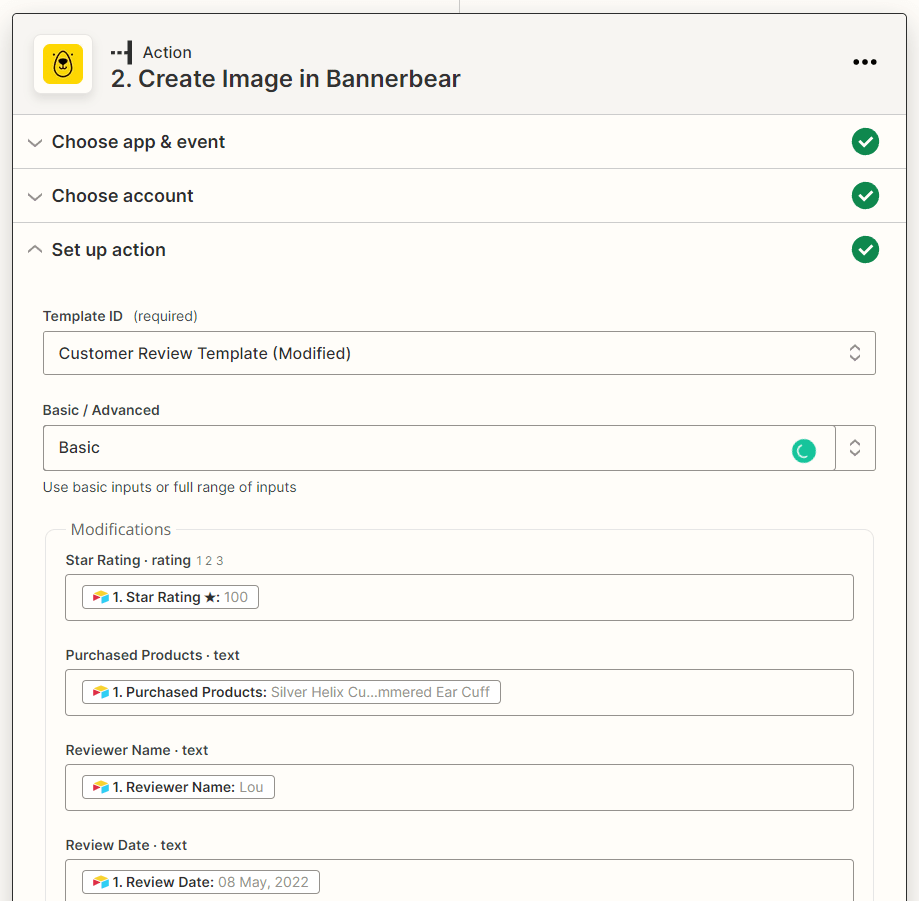Click the Grammarly icon in Basic field

click(804, 451)
